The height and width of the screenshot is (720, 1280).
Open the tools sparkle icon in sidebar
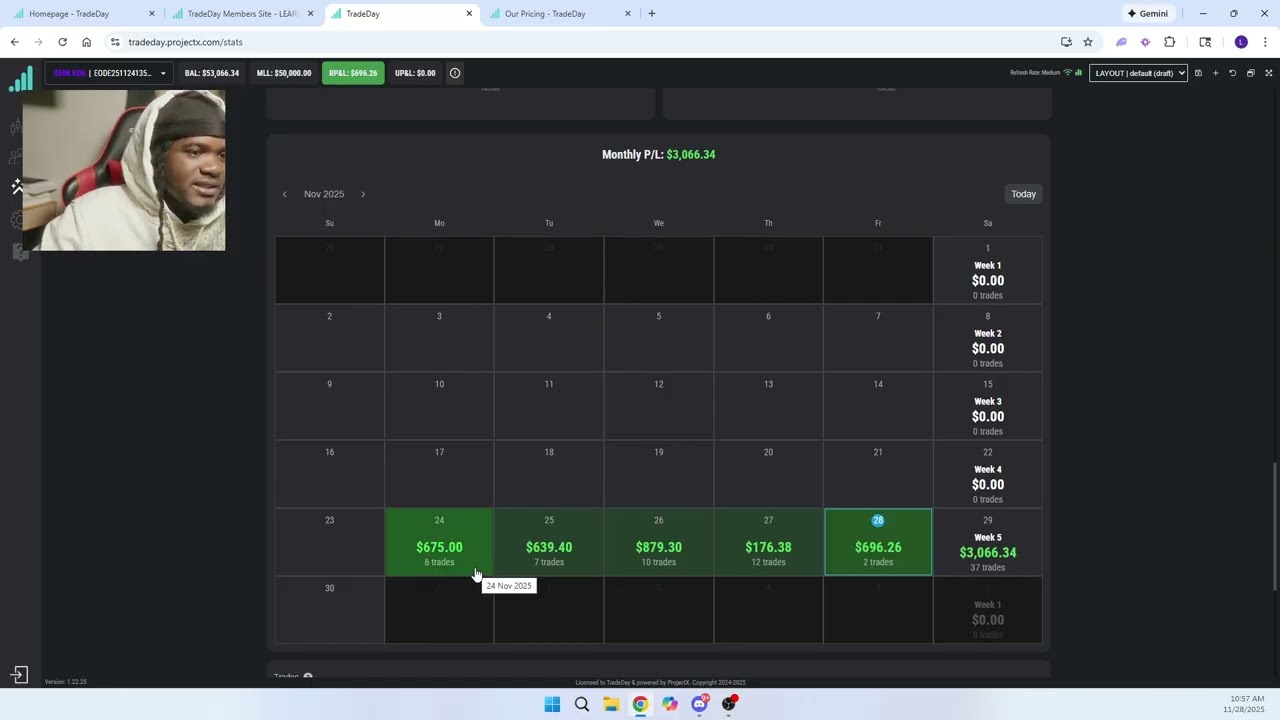click(17, 187)
